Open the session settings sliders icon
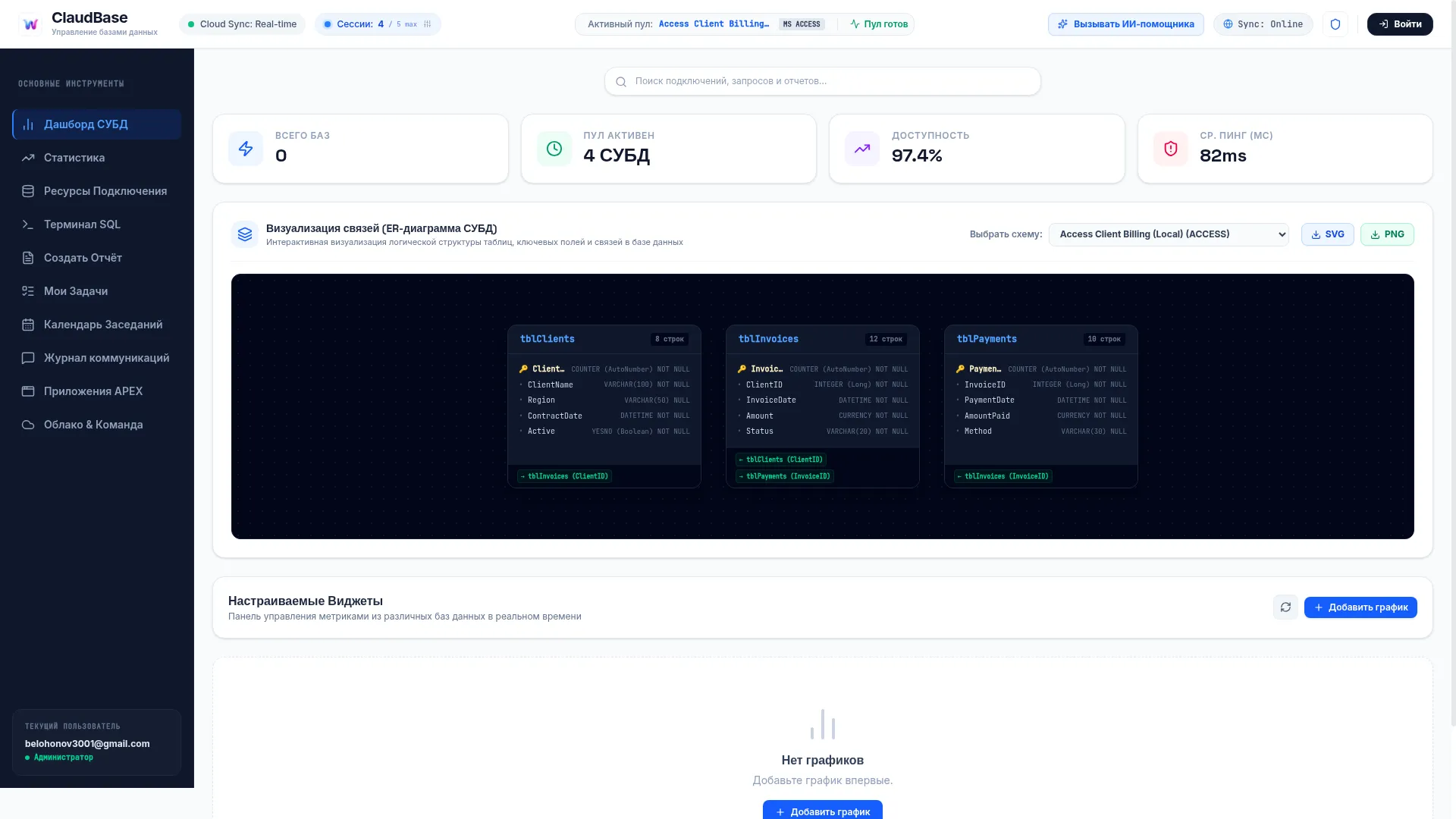1456x819 pixels. [x=428, y=24]
